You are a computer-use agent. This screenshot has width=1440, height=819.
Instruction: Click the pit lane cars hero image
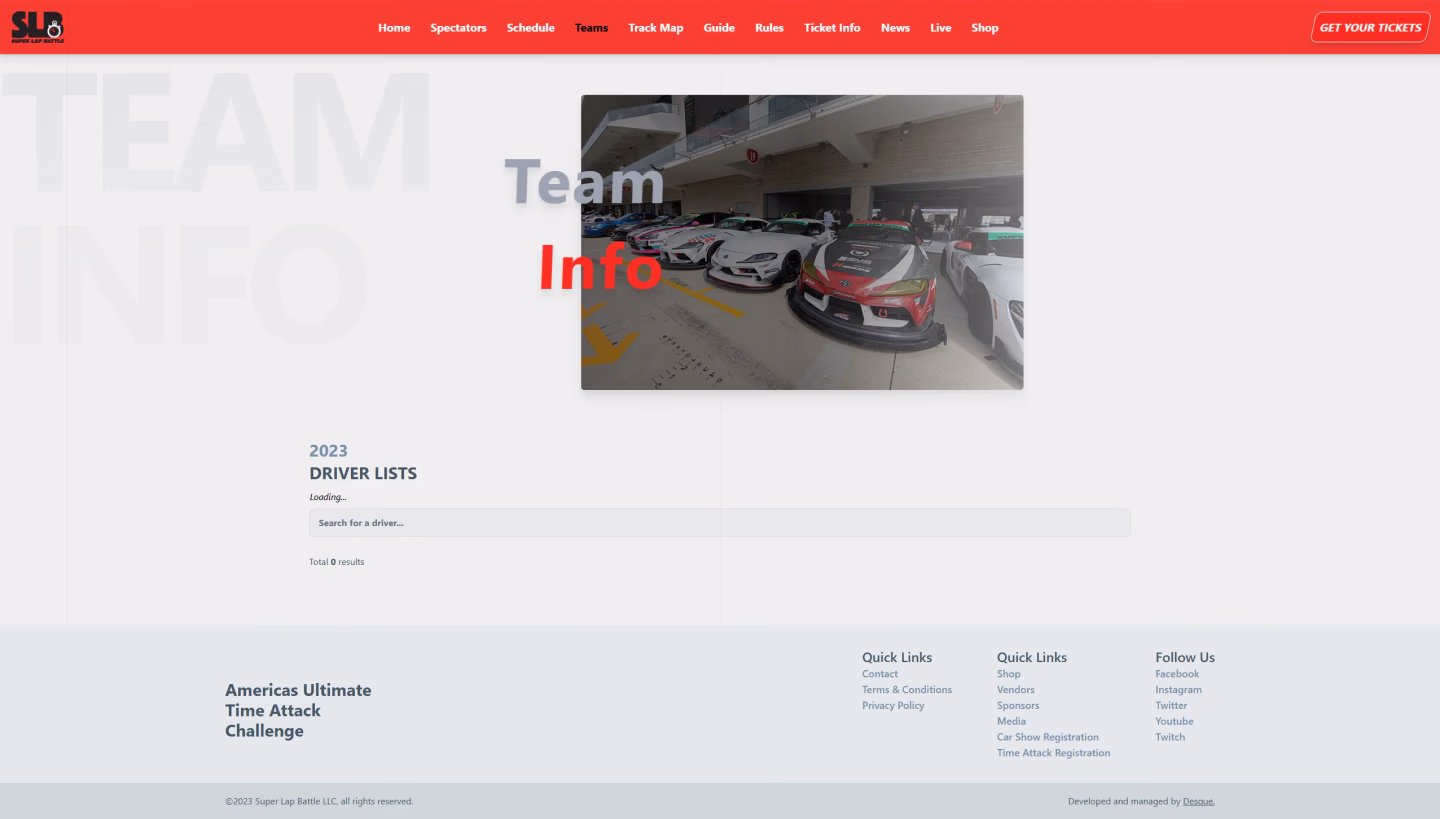point(802,242)
